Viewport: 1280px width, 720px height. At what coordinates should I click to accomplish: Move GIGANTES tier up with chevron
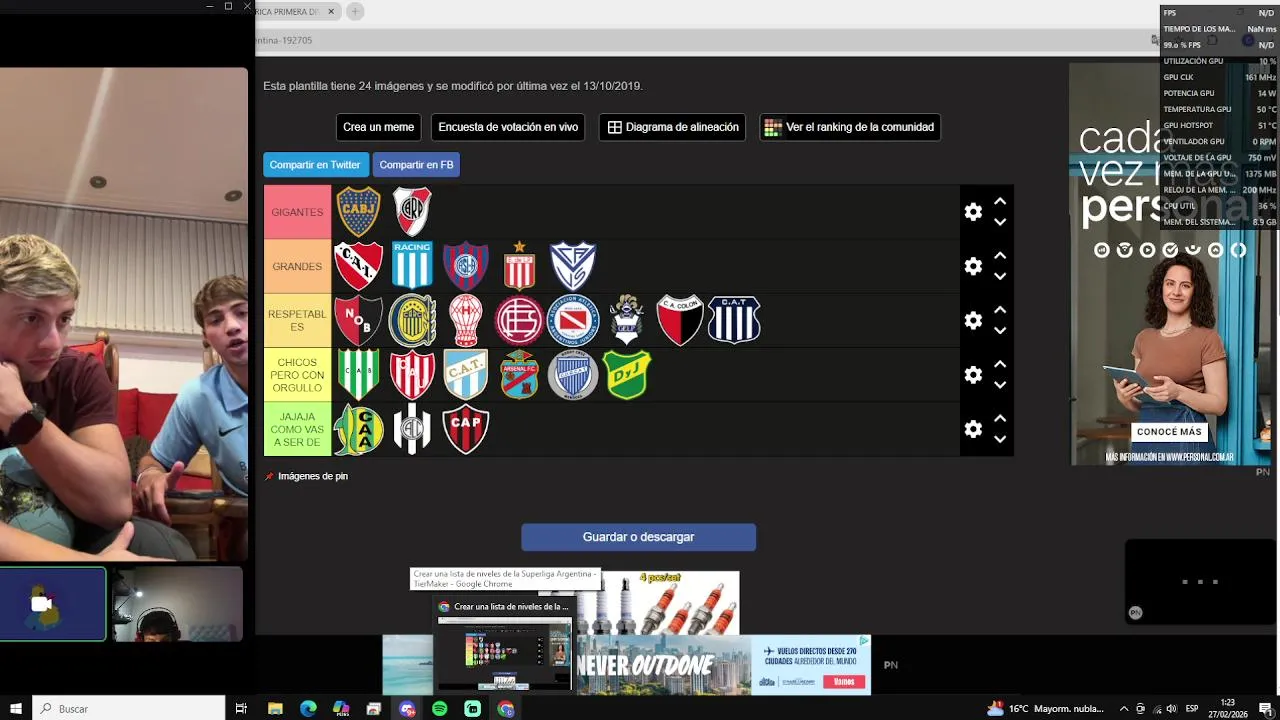[x=1000, y=201]
